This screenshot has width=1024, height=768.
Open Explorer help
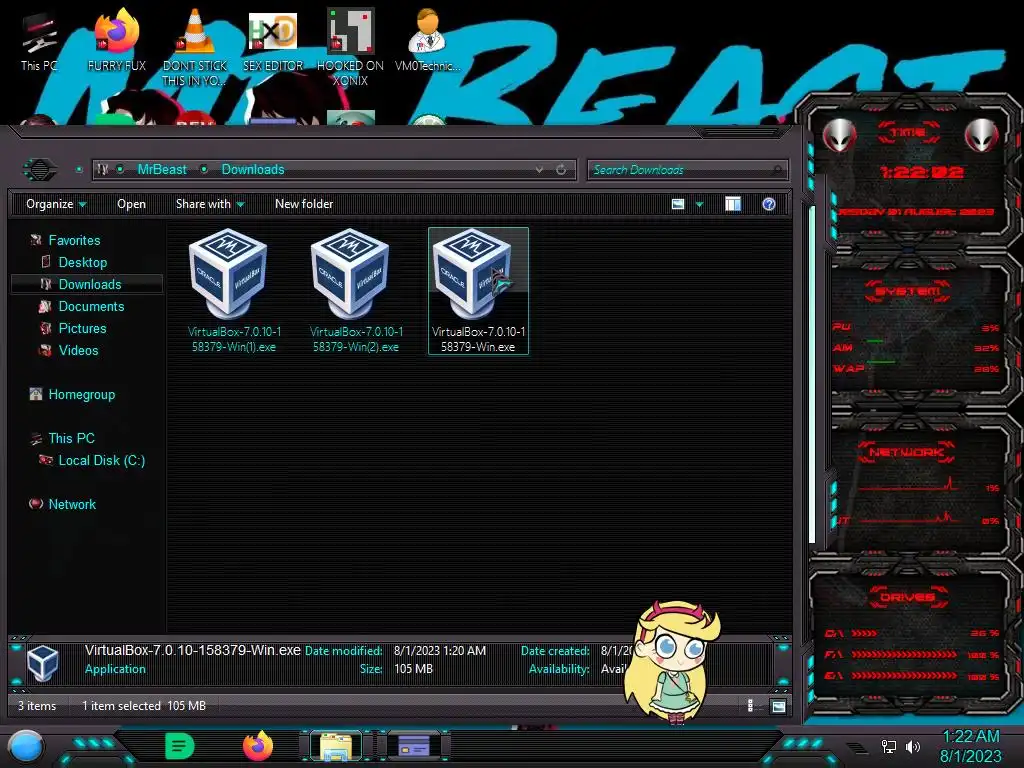click(769, 204)
